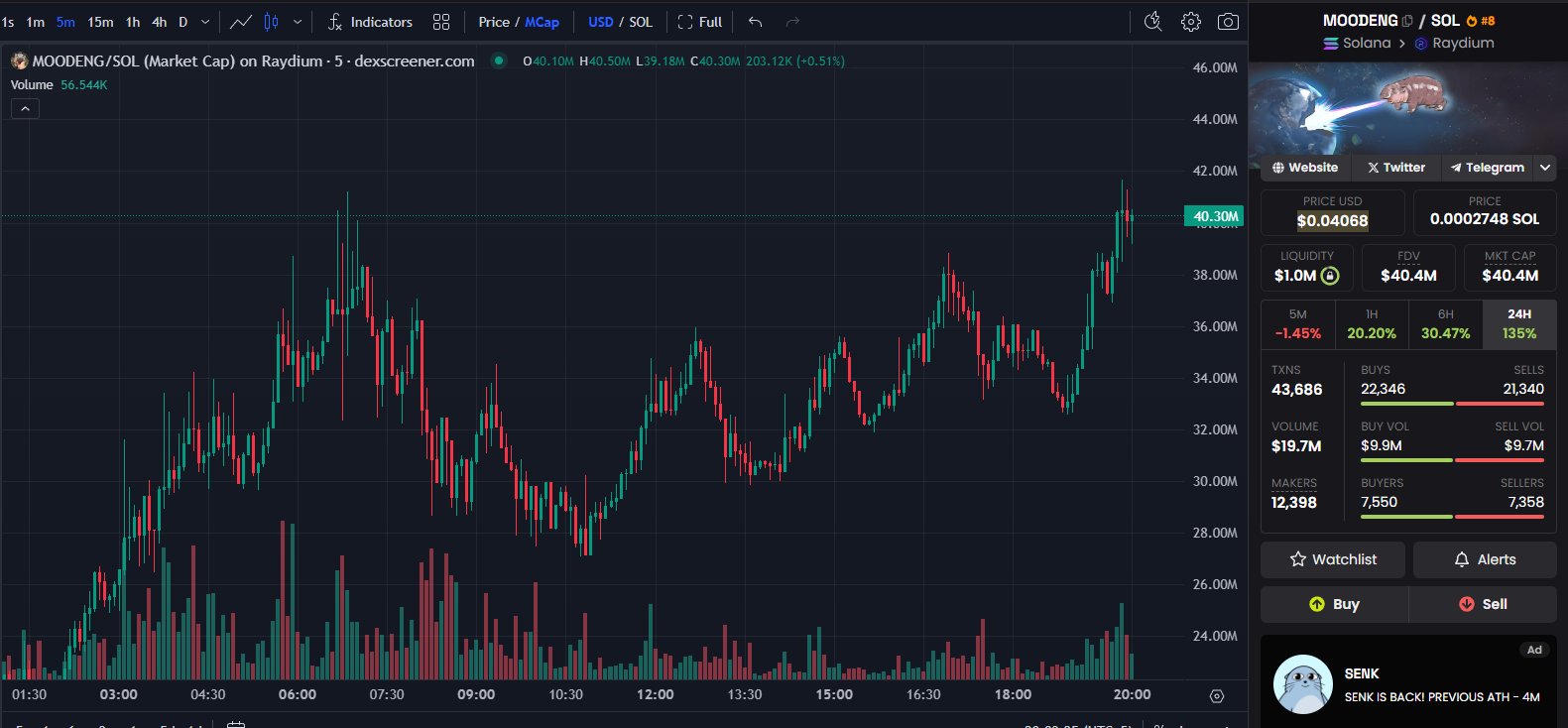Click the Sell button
1568x728 pixels.
[1483, 604]
